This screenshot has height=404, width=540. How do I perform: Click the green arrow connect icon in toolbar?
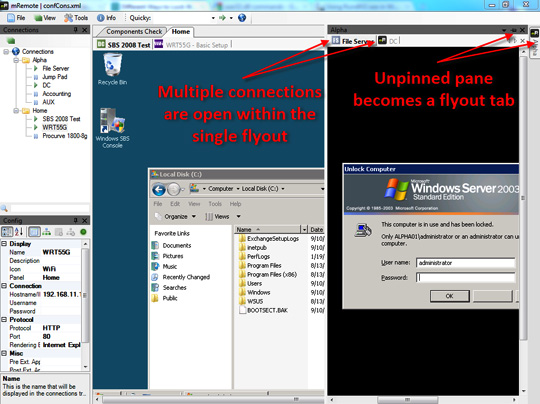point(222,18)
